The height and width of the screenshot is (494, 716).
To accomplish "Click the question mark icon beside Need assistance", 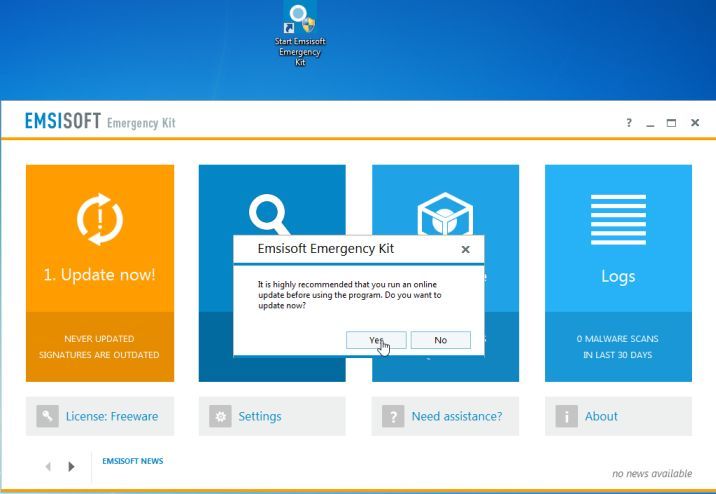I will 393,416.
